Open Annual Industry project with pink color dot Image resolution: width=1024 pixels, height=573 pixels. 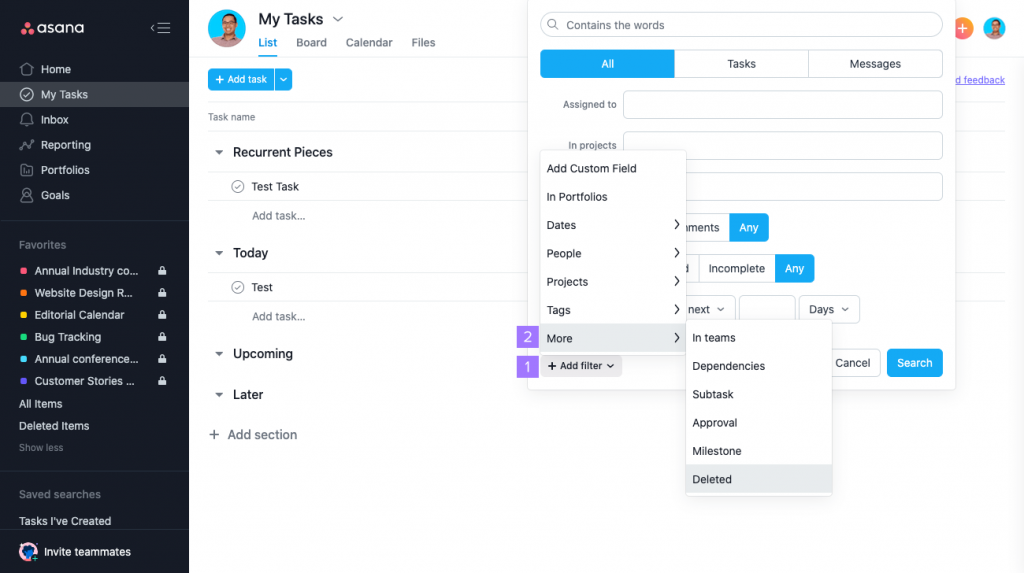pyautogui.click(x=86, y=271)
